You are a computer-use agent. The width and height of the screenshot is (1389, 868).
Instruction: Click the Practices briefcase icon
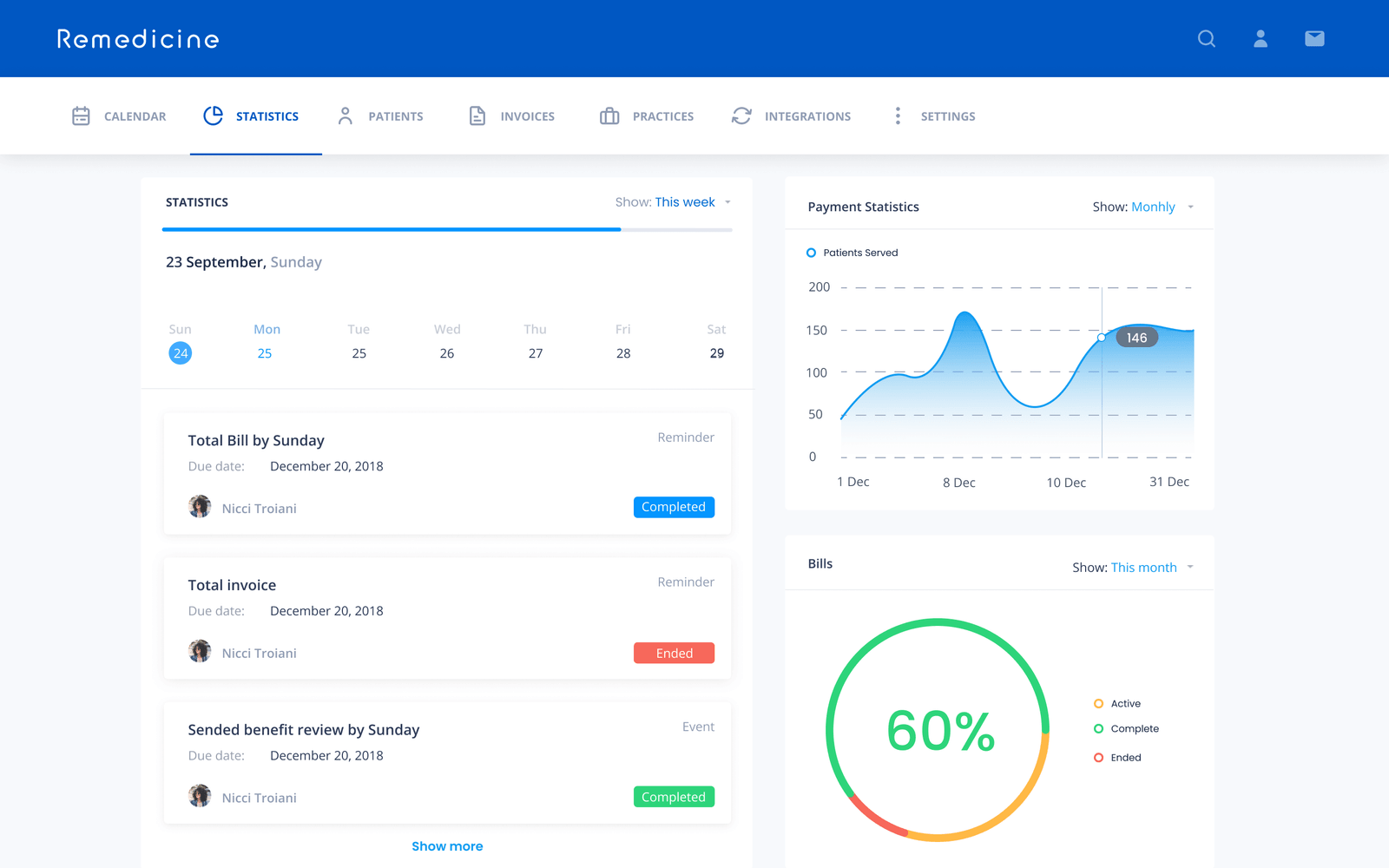pos(609,116)
